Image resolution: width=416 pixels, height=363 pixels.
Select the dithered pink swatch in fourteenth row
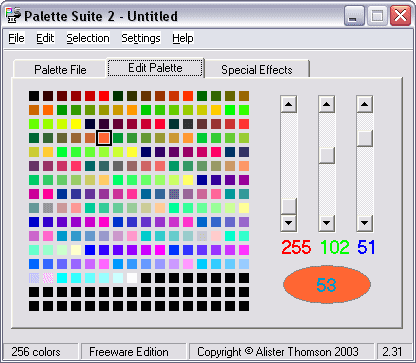click(x=48, y=278)
